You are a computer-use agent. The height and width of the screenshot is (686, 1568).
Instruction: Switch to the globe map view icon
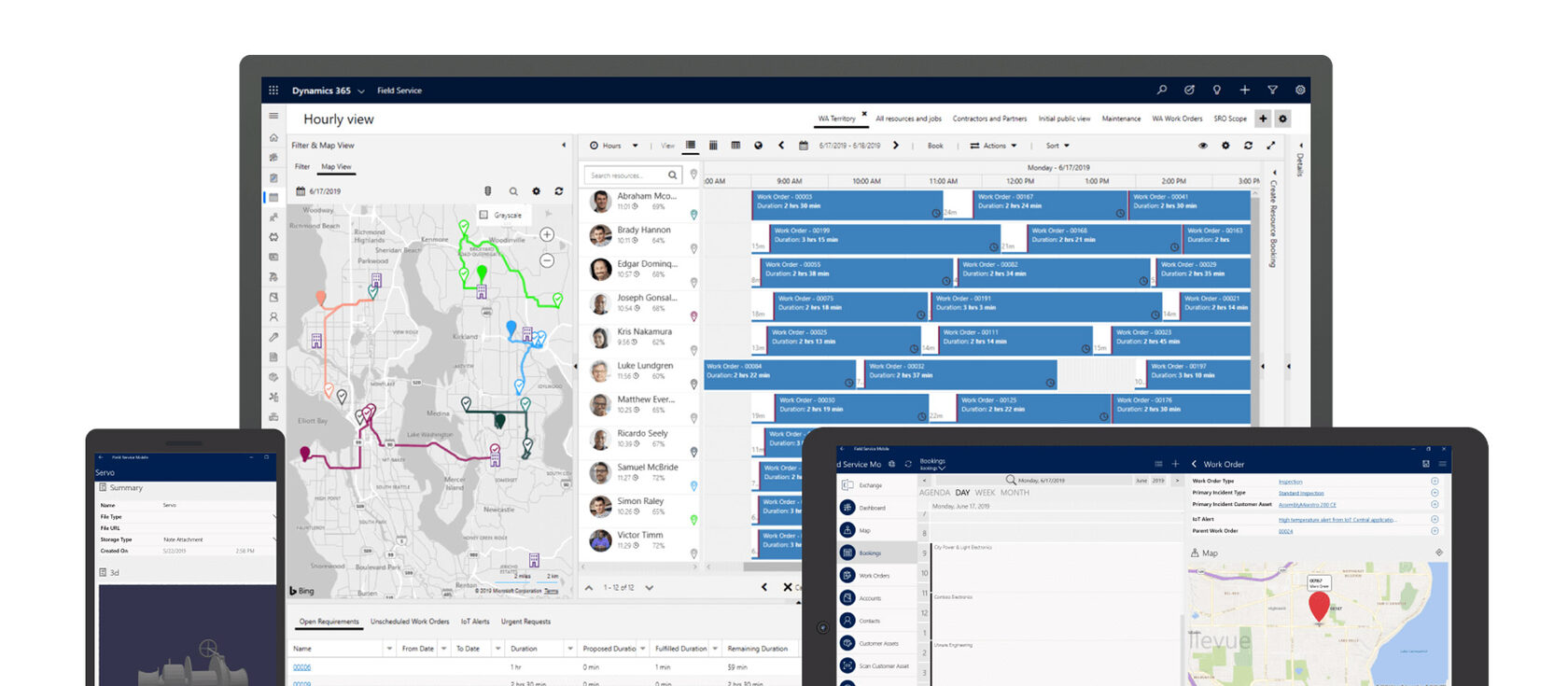[x=758, y=146]
